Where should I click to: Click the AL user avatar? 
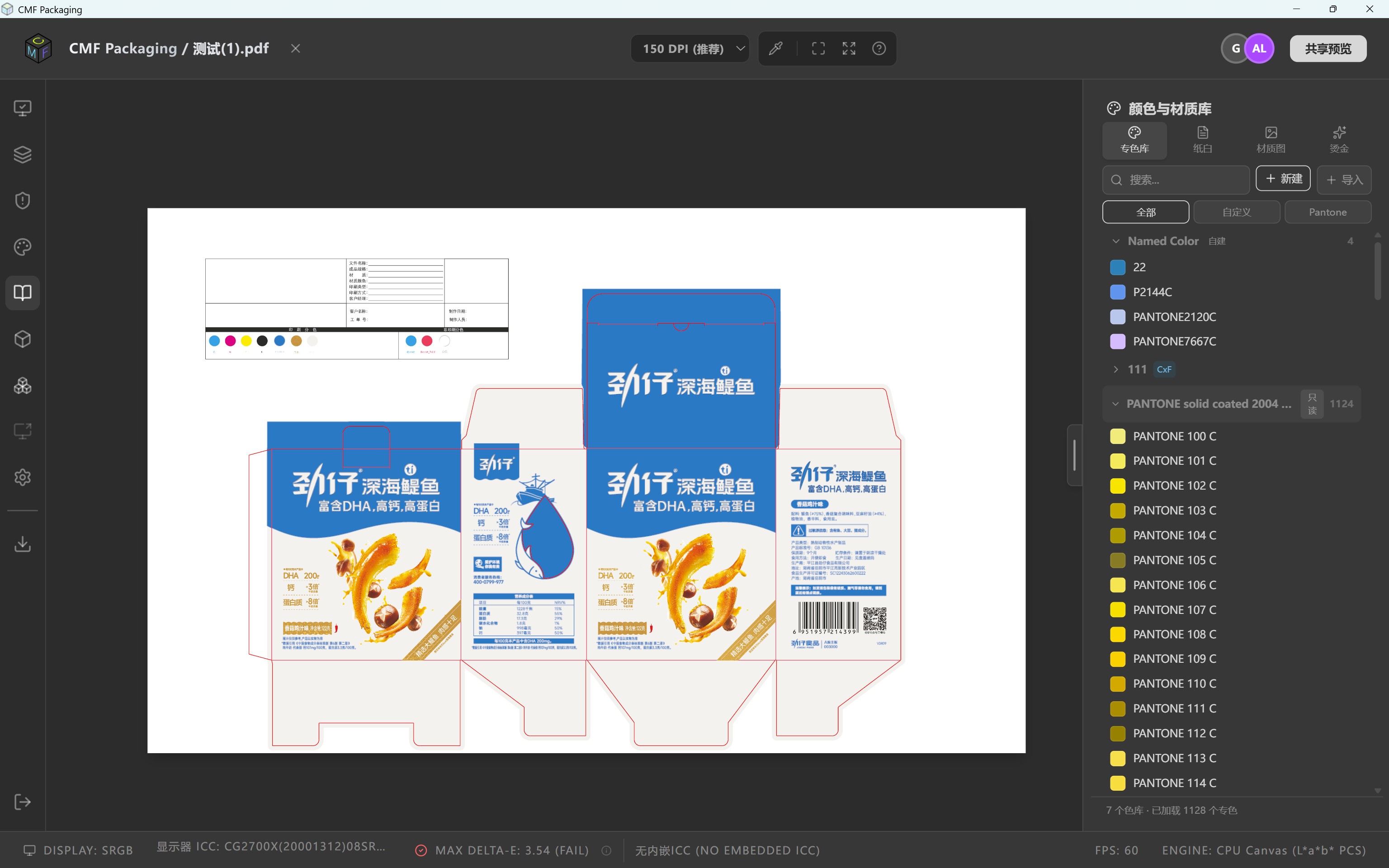(1259, 48)
